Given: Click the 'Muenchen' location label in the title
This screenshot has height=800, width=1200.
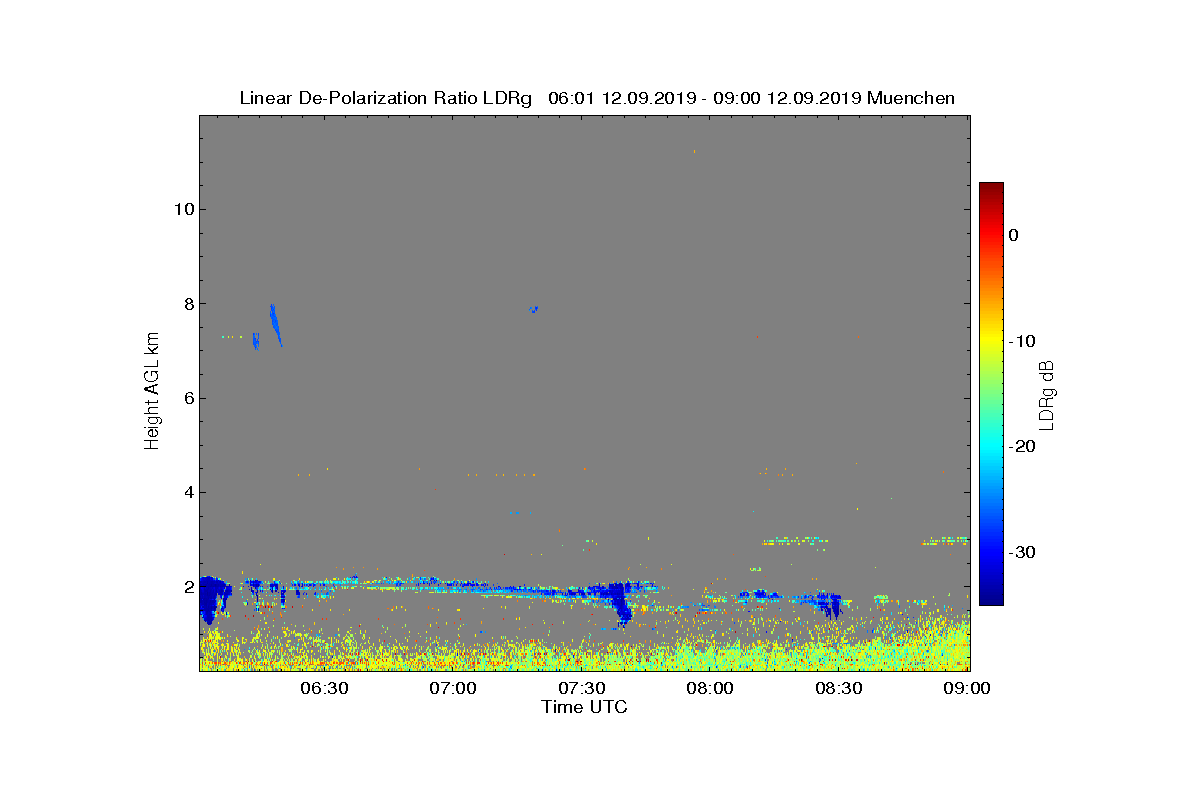Looking at the screenshot, I should pyautogui.click(x=911, y=98).
